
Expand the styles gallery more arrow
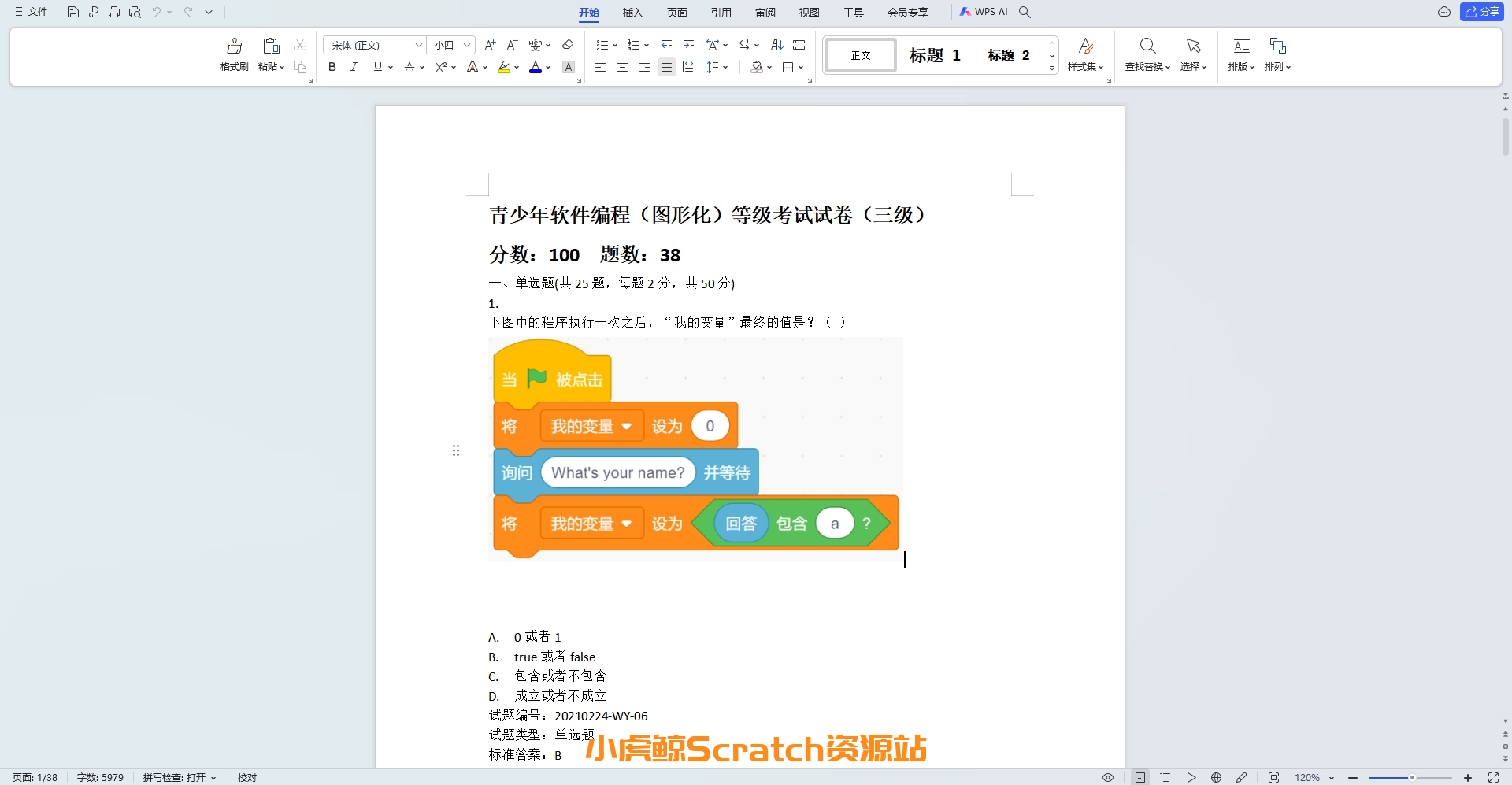[x=1052, y=69]
